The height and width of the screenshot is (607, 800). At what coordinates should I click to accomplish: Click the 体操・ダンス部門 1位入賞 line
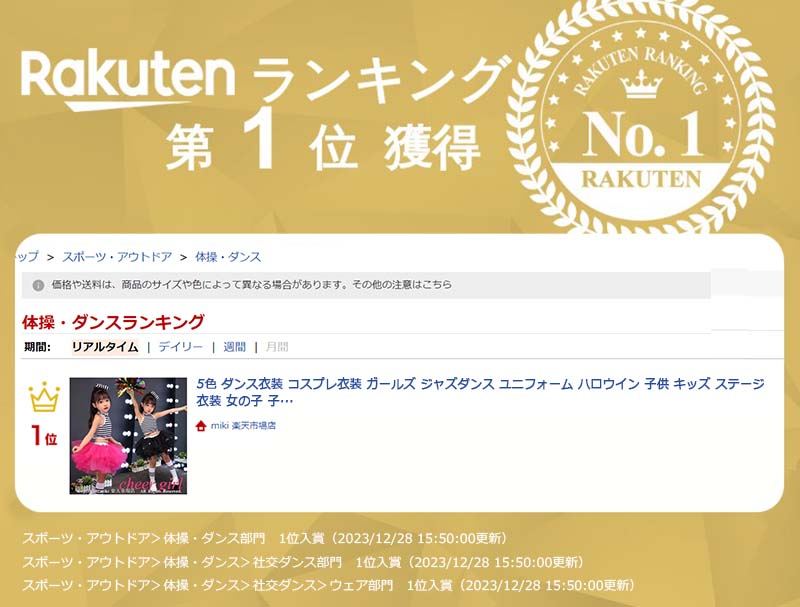click(265, 538)
